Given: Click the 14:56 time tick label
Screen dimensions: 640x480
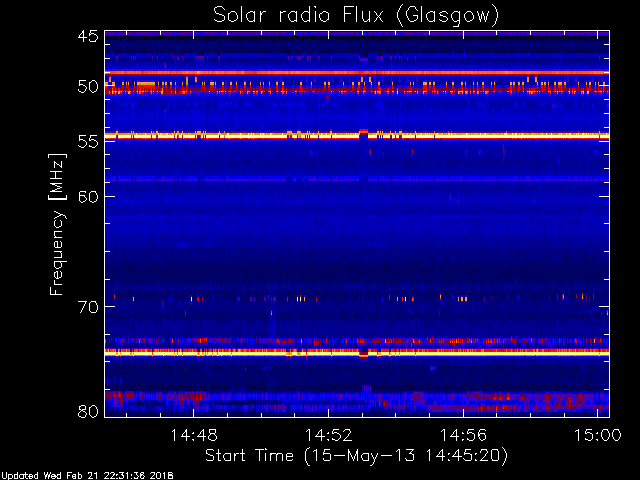Looking at the screenshot, I should [x=463, y=435].
